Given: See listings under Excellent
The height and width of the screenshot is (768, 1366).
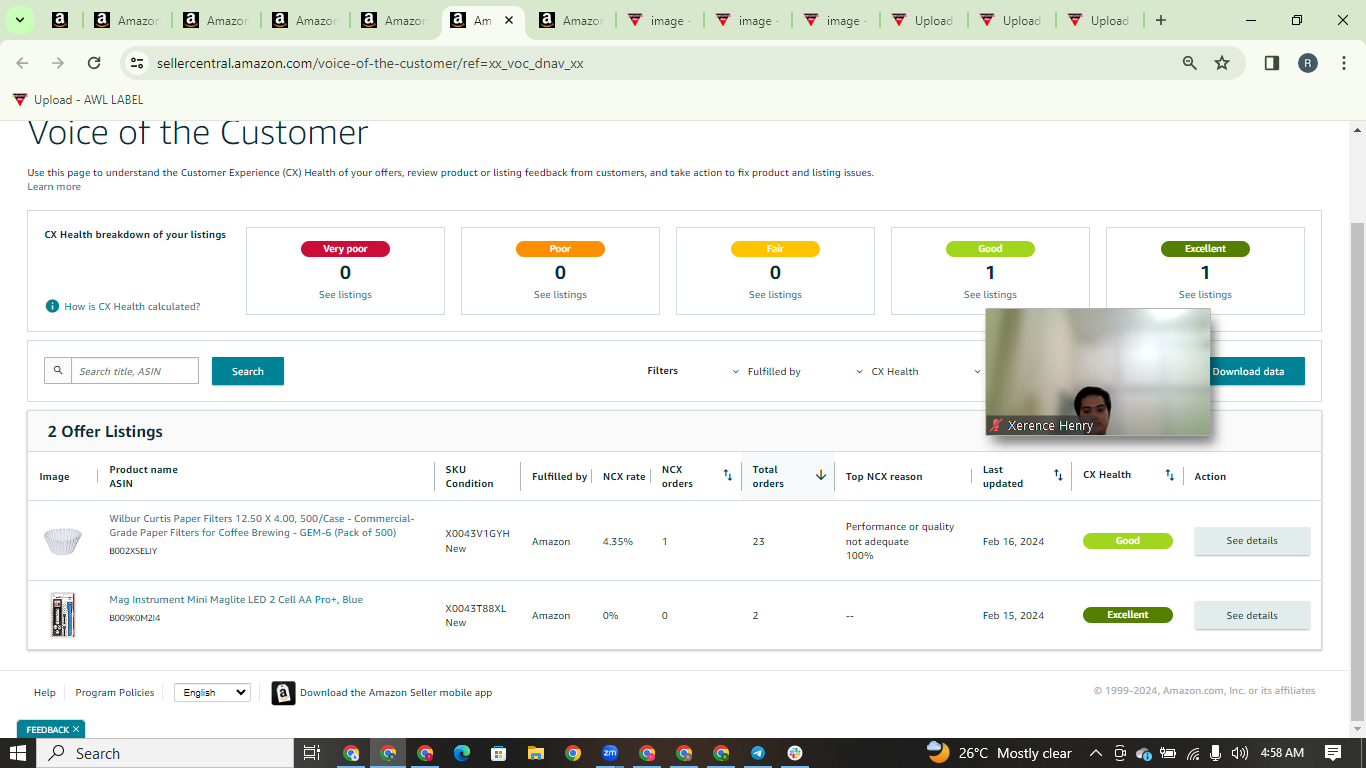Looking at the screenshot, I should coord(1205,295).
